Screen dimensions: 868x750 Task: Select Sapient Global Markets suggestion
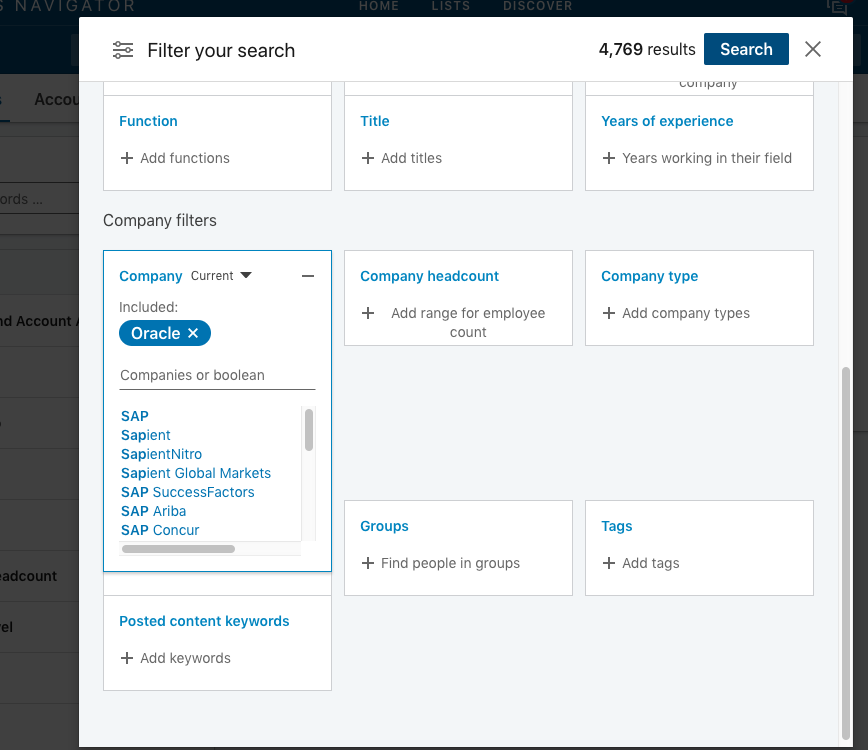tap(195, 473)
